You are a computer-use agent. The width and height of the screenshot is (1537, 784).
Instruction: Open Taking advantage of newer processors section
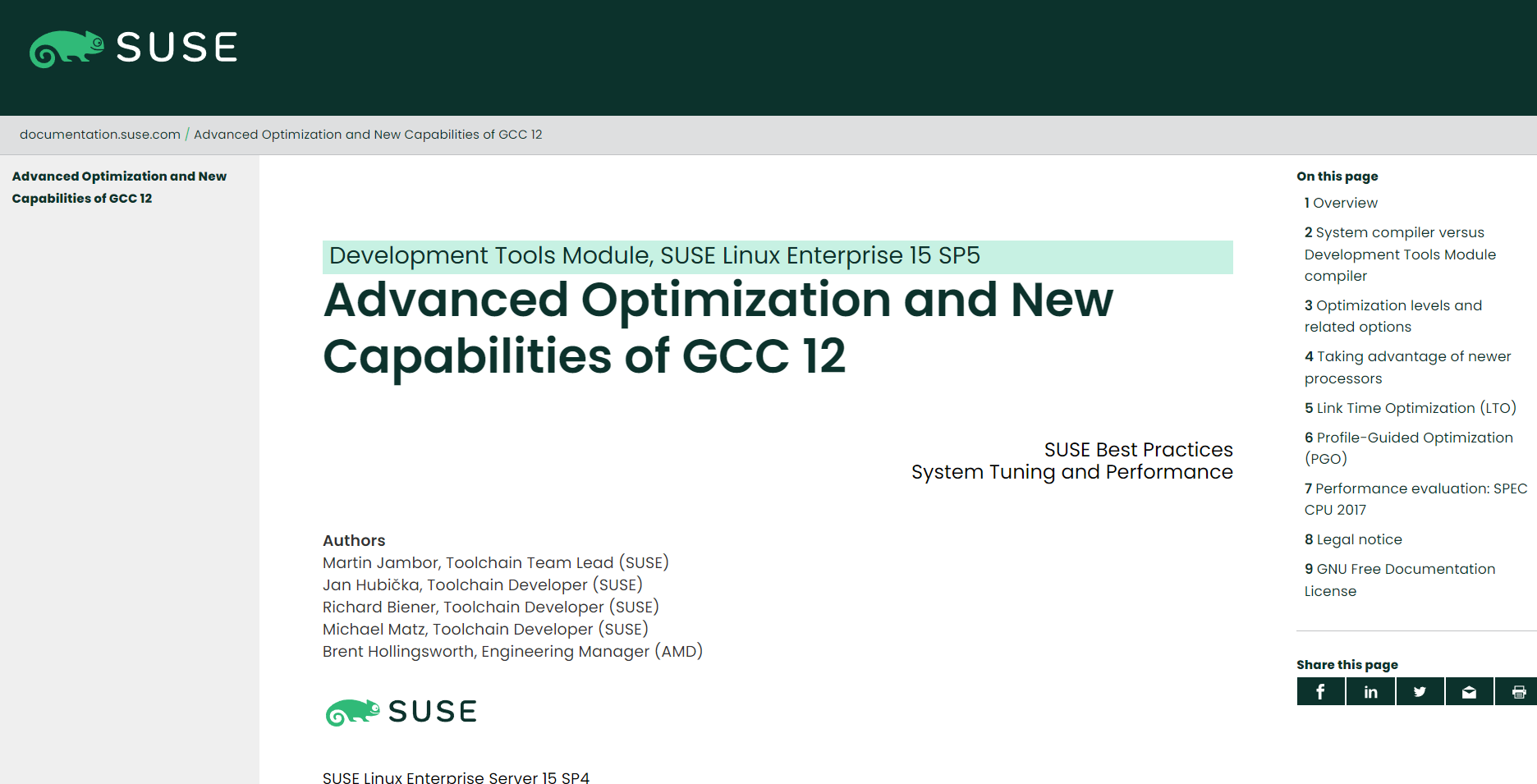tap(1407, 367)
